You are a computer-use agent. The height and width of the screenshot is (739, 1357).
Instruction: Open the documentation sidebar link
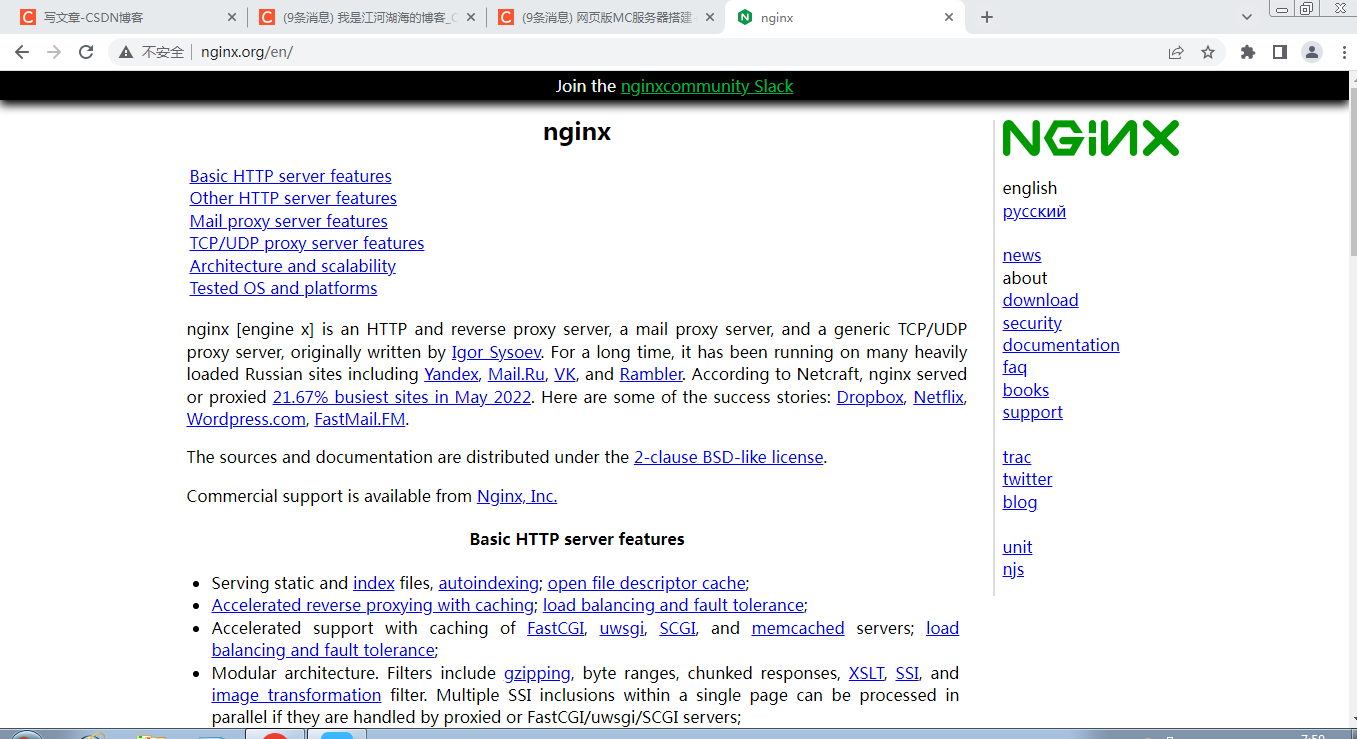pos(1061,345)
